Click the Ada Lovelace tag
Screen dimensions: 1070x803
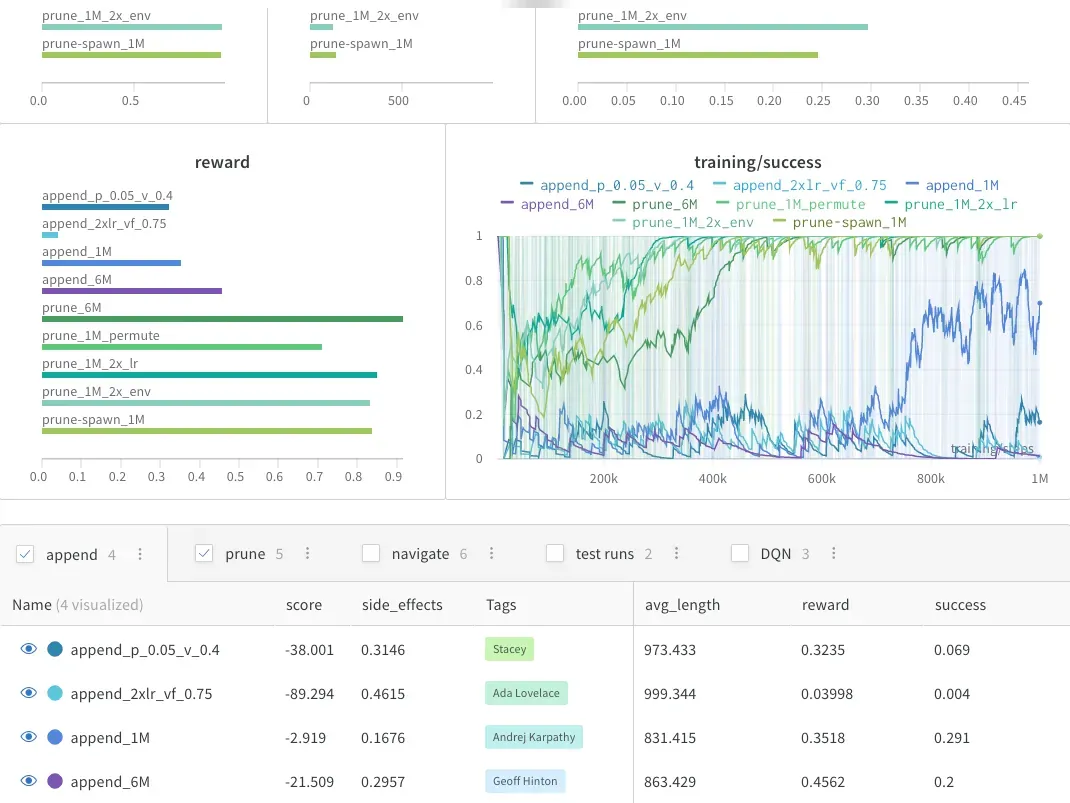coord(526,693)
